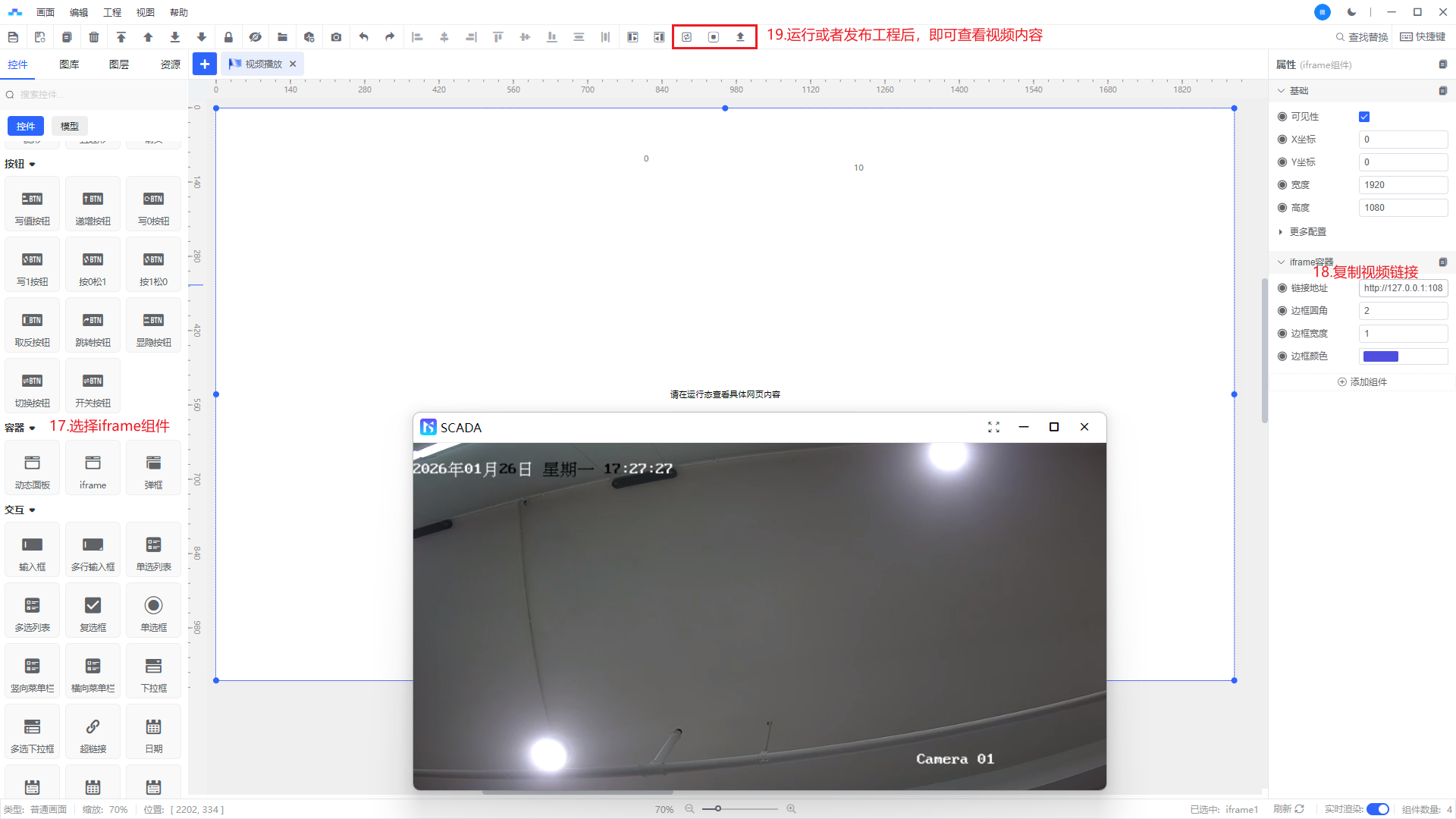Click the delete trash icon in toolbar
This screenshot has width=1456, height=819.
tap(94, 37)
